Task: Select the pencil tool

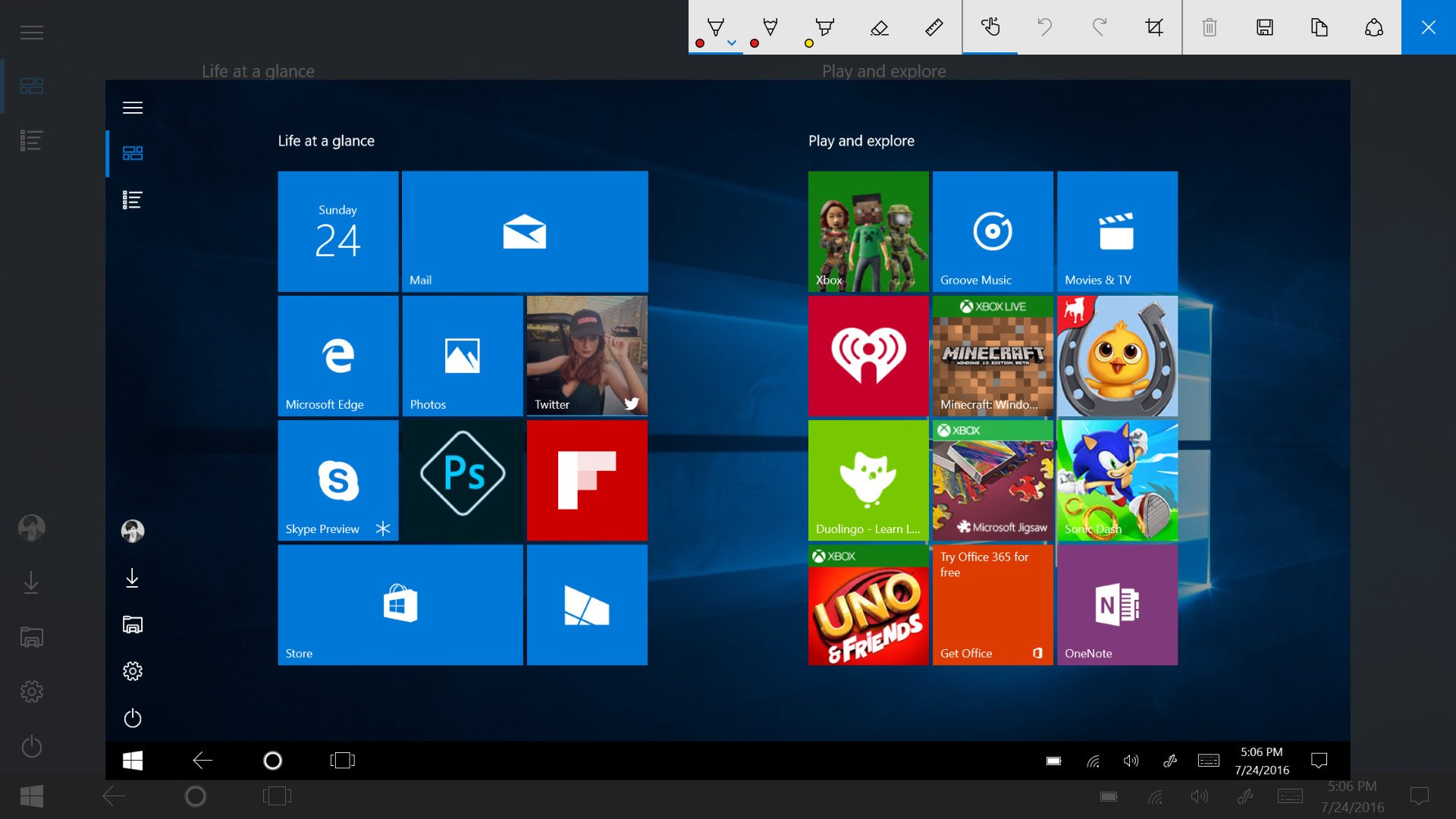Action: click(x=770, y=27)
